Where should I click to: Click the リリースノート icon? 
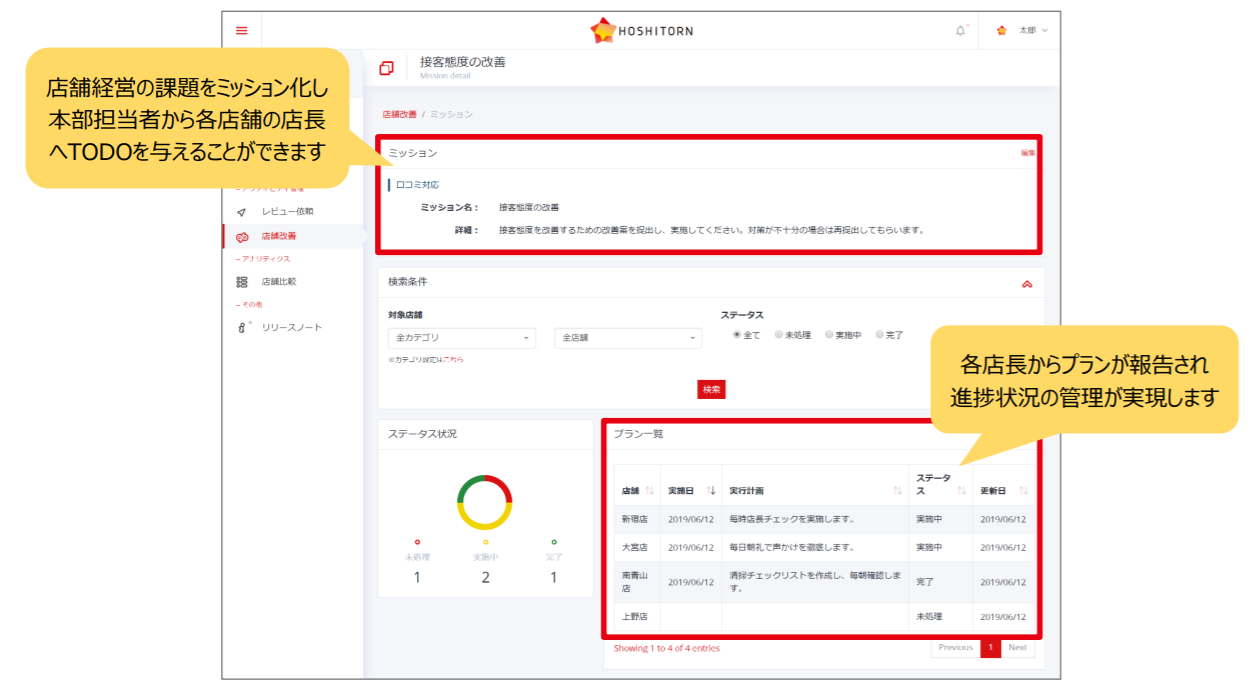(241, 328)
